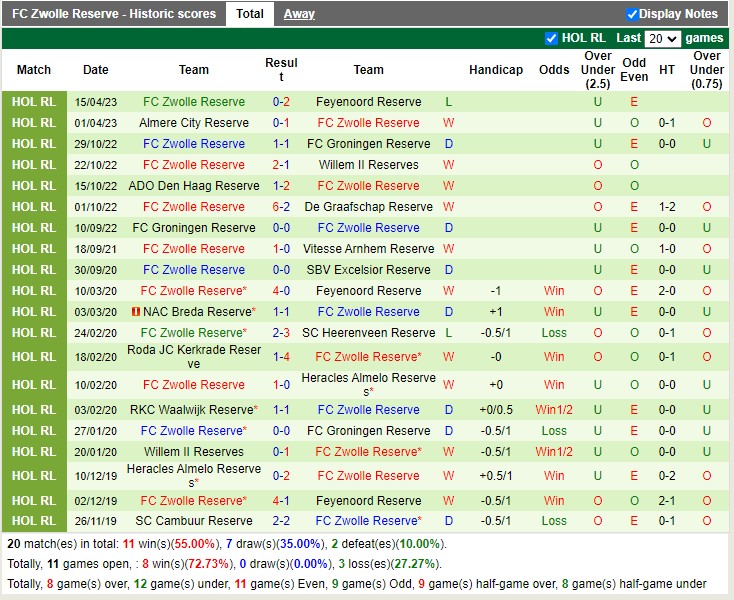Click Heracles Almelo Reserves on 10/02/20
The image size is (734, 600).
(368, 385)
